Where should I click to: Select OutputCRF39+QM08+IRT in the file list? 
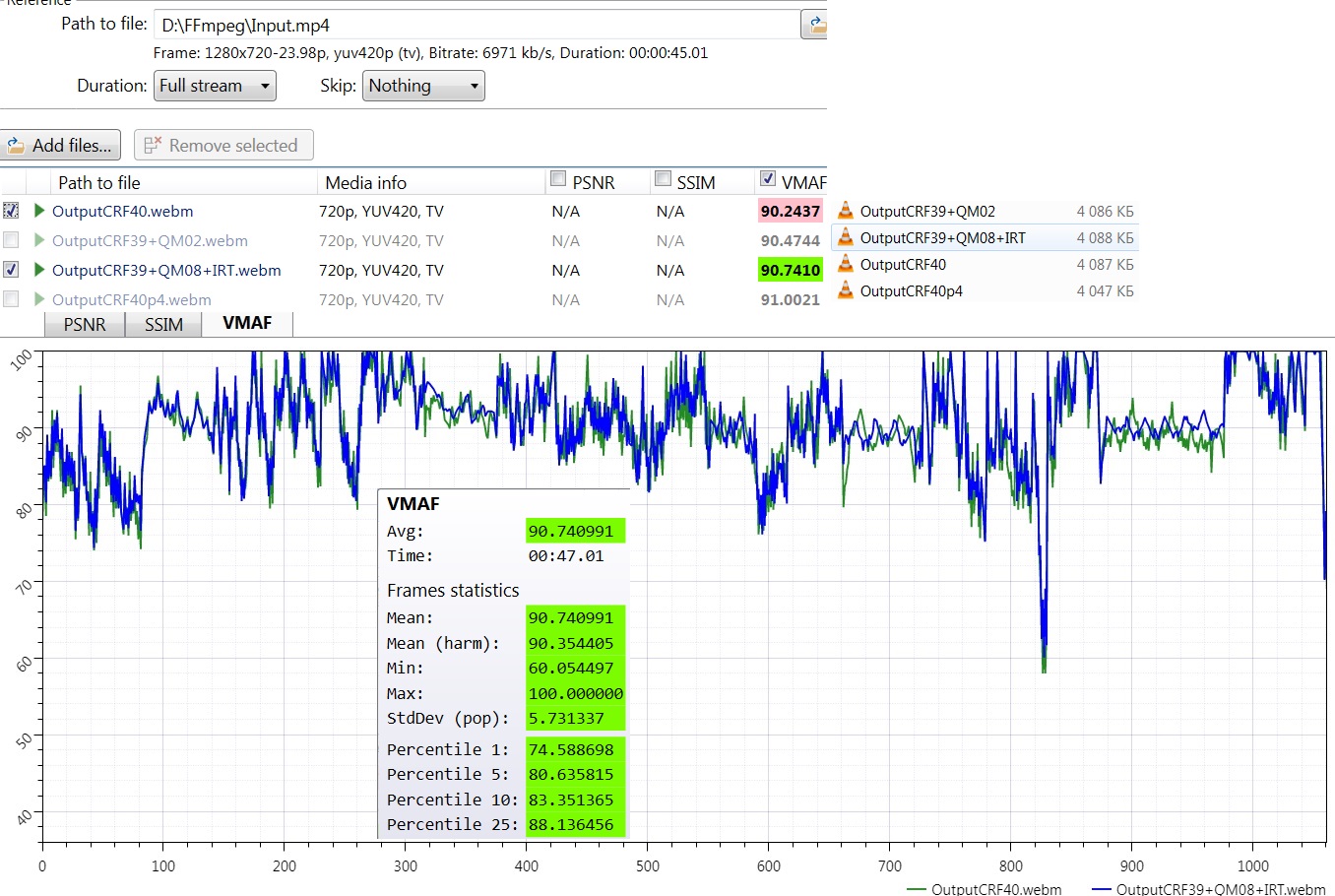[x=942, y=237]
